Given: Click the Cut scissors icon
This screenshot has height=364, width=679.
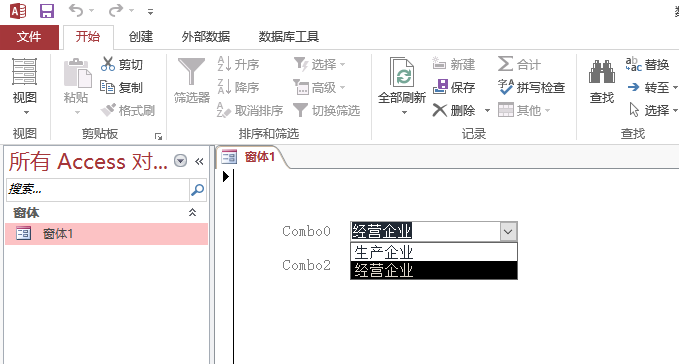Looking at the screenshot, I should [x=107, y=64].
